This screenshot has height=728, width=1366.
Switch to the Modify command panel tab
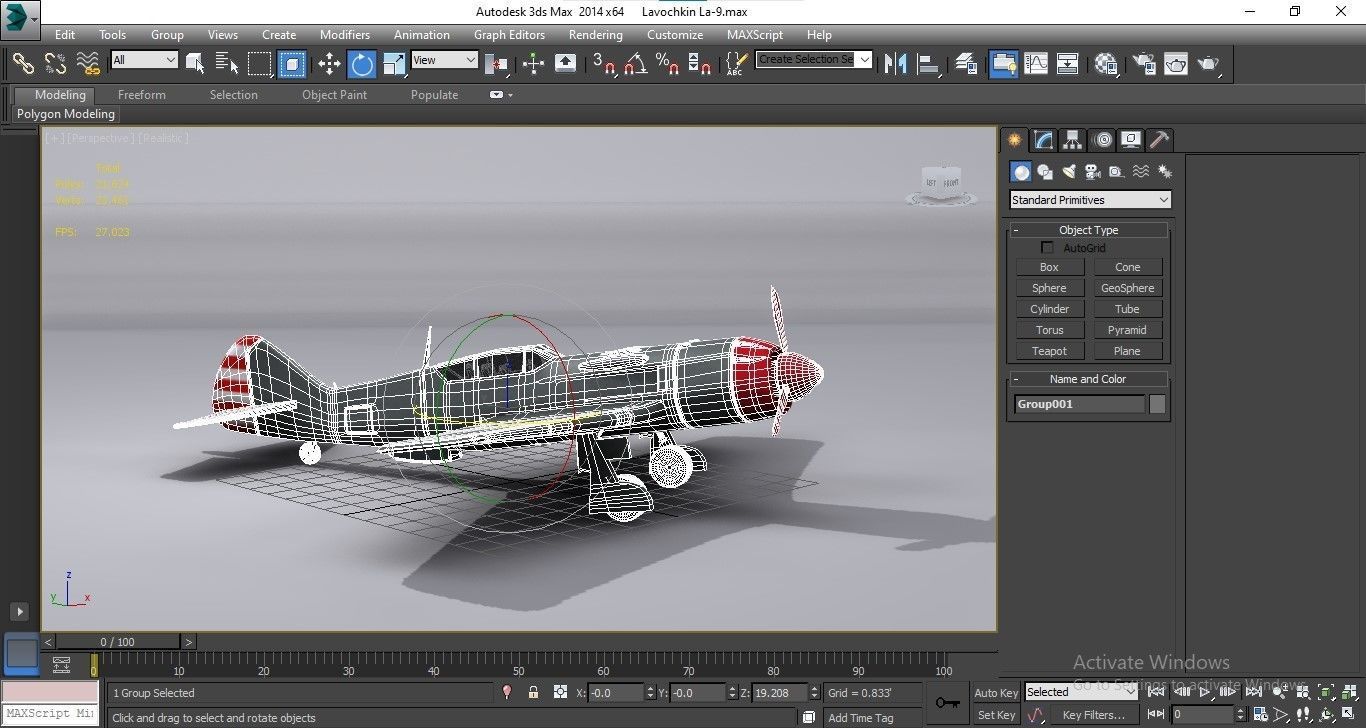[x=1043, y=140]
